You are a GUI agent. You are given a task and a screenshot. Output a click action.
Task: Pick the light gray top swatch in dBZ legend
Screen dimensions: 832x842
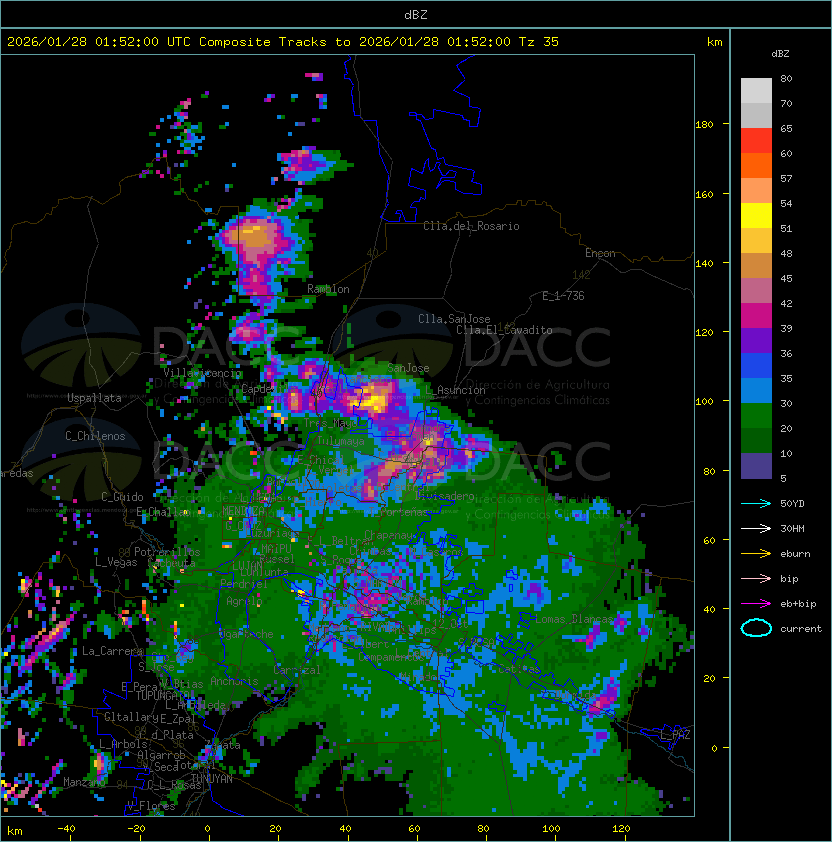click(x=756, y=90)
